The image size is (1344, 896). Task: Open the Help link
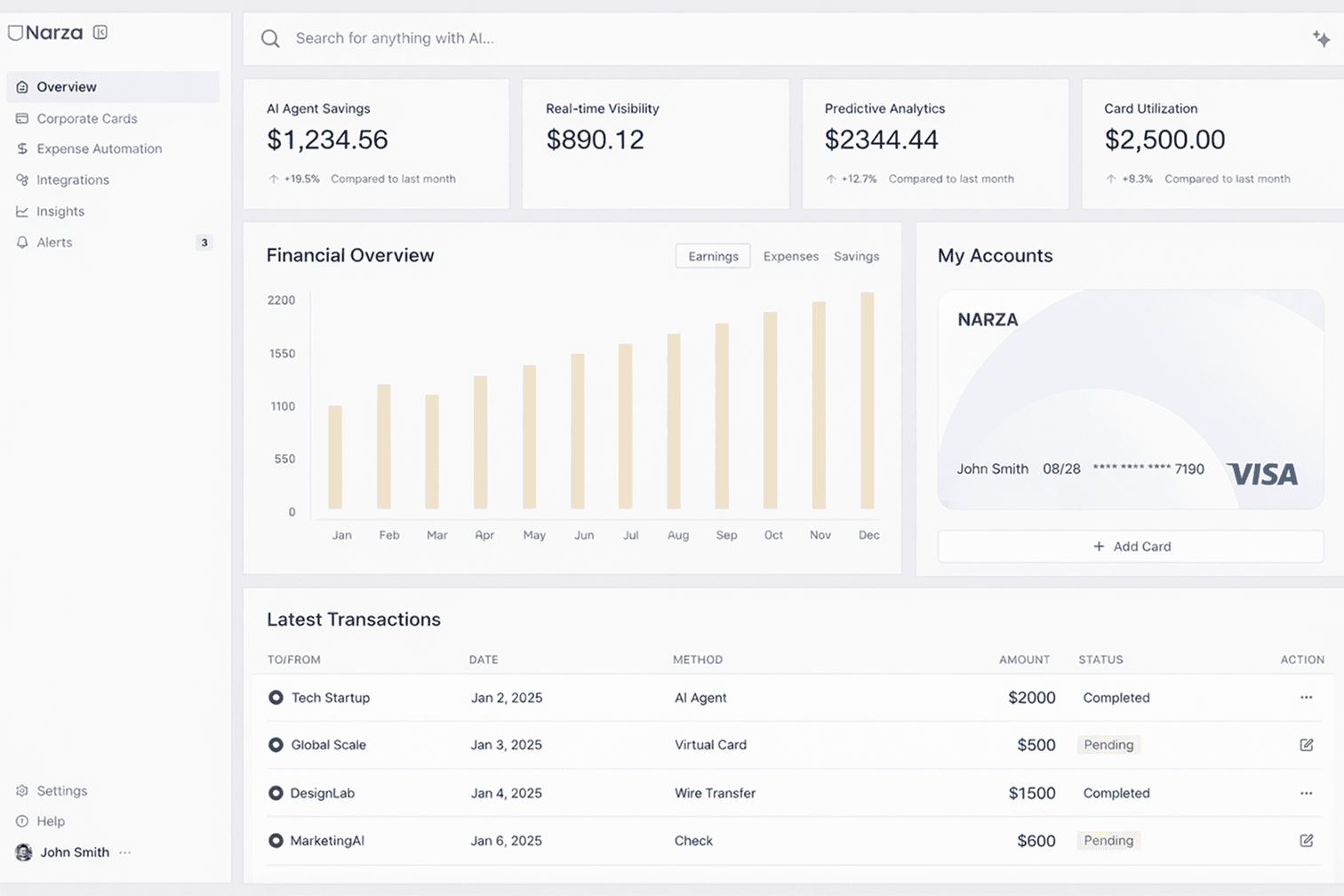tap(51, 820)
